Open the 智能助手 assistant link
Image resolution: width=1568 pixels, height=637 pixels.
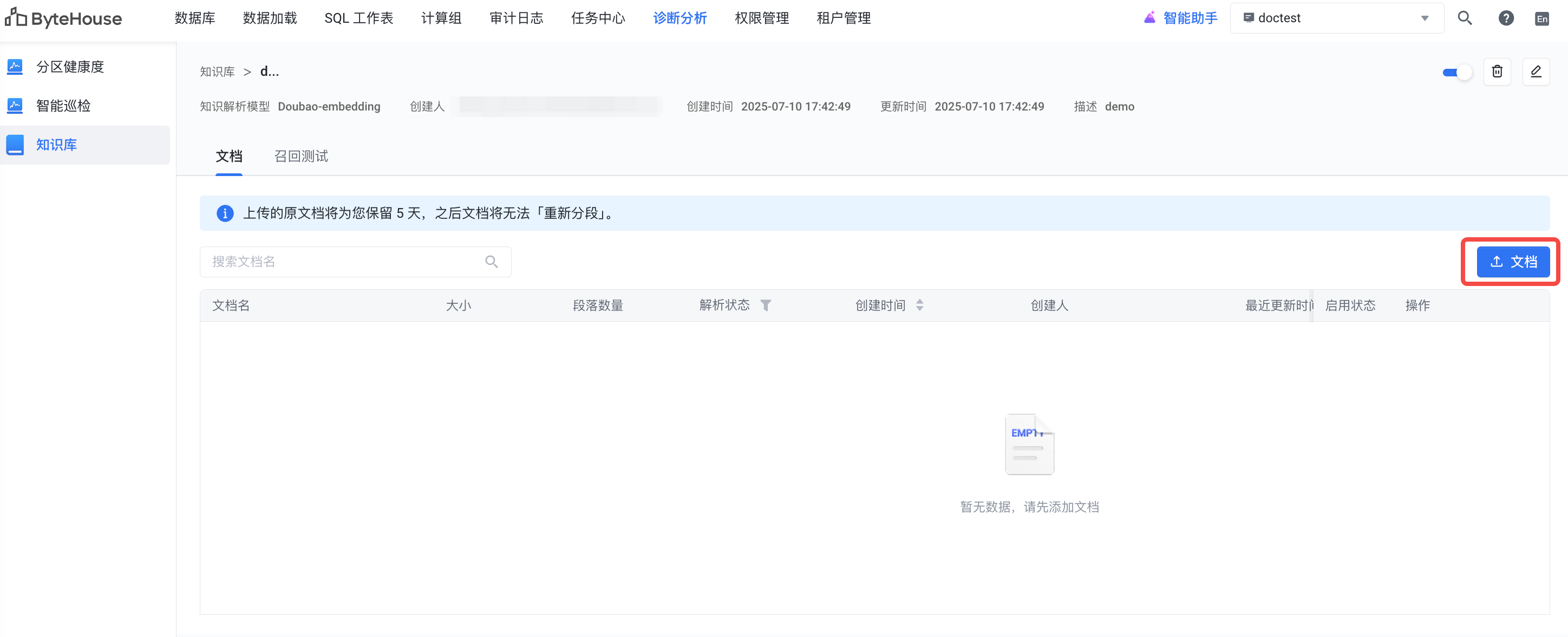tap(1181, 18)
